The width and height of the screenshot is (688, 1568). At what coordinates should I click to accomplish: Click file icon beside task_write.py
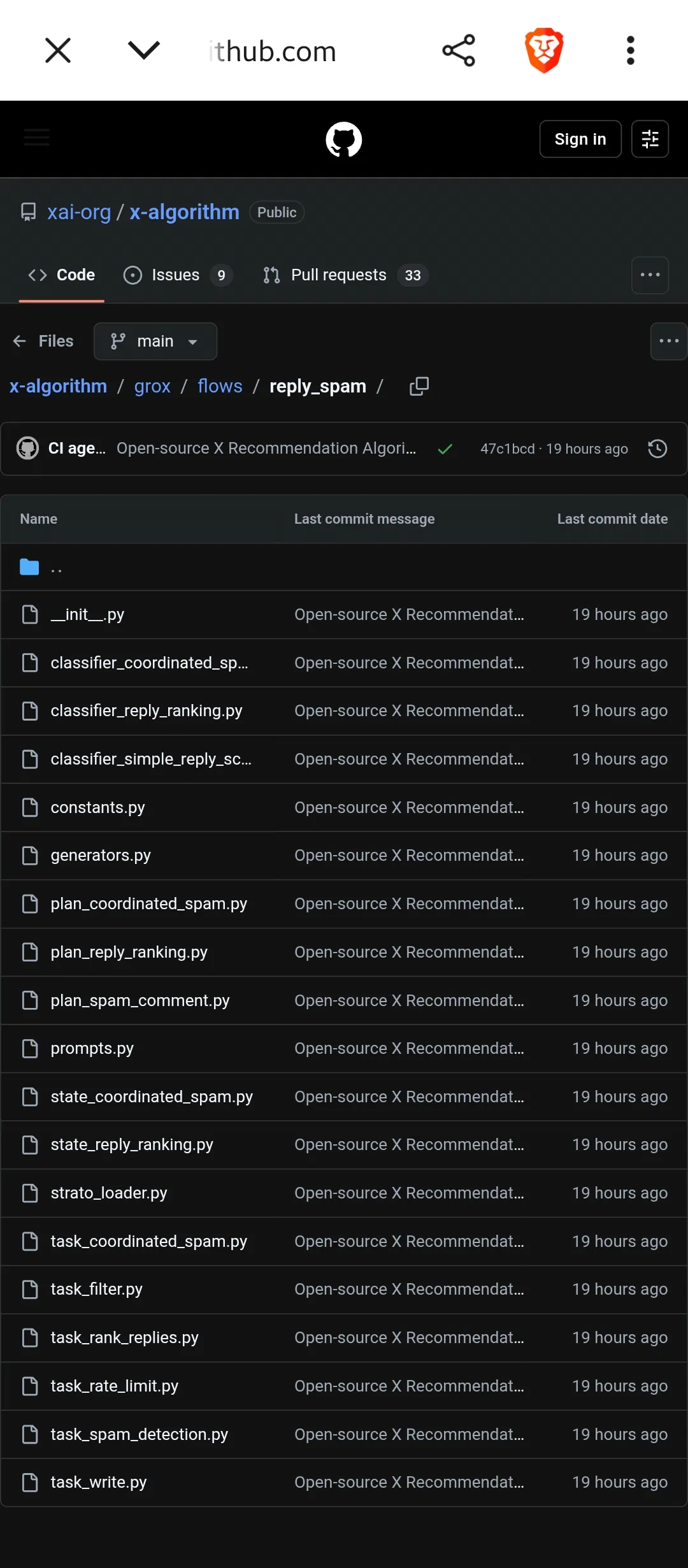(30, 1483)
